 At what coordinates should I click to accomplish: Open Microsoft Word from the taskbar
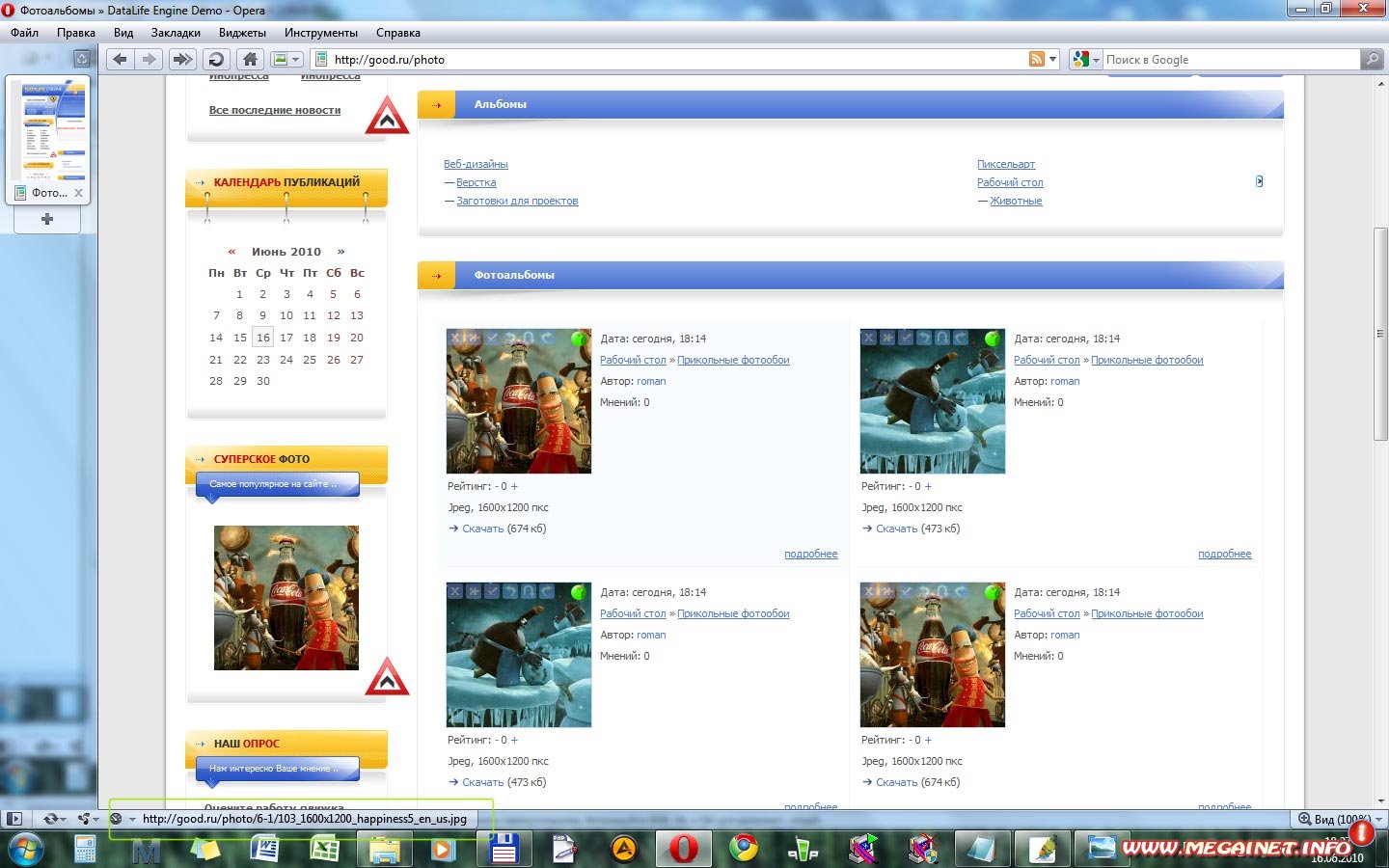(x=265, y=849)
